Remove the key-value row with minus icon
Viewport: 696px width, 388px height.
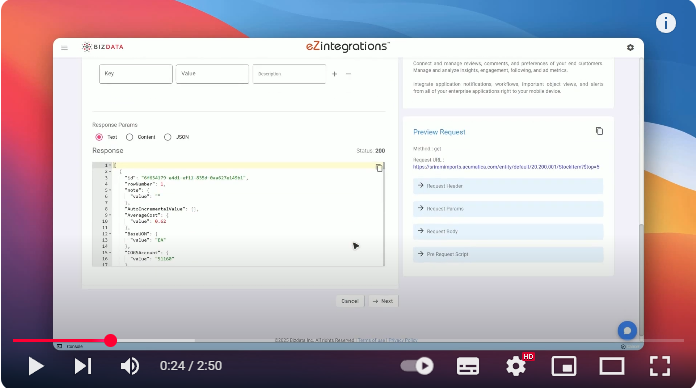point(348,74)
